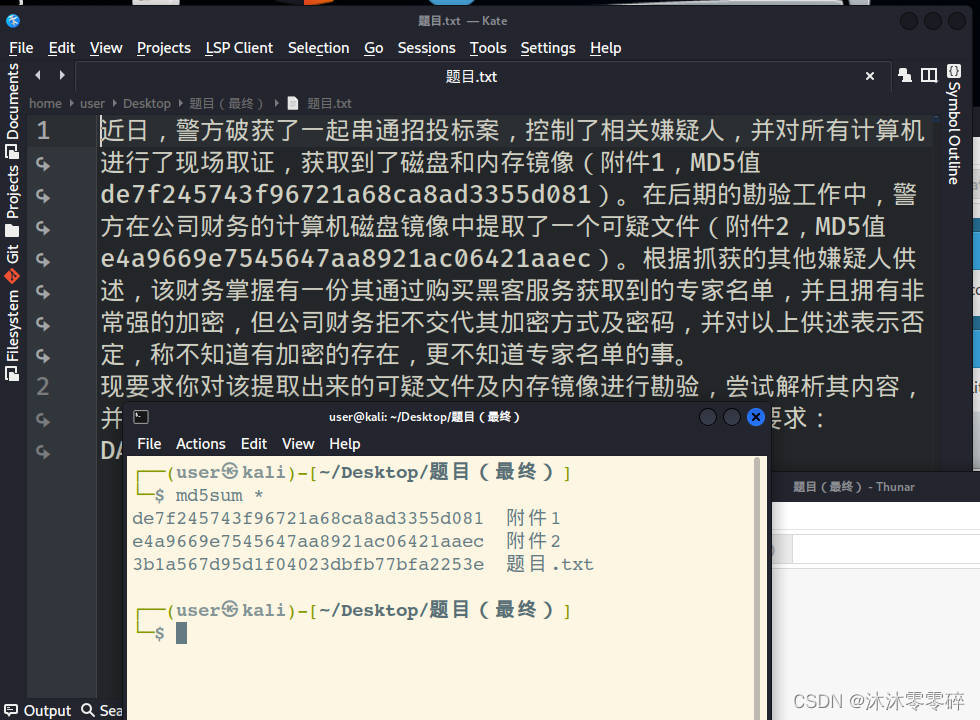This screenshot has width=980, height=720.
Task: Open the LSP Client menu
Action: [239, 48]
